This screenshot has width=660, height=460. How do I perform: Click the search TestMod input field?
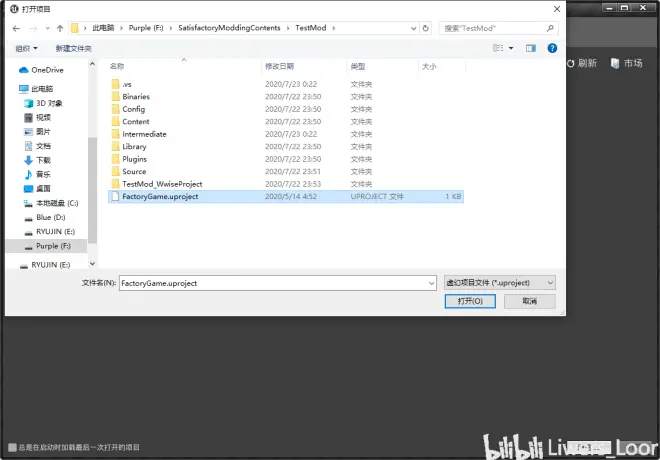[494, 28]
